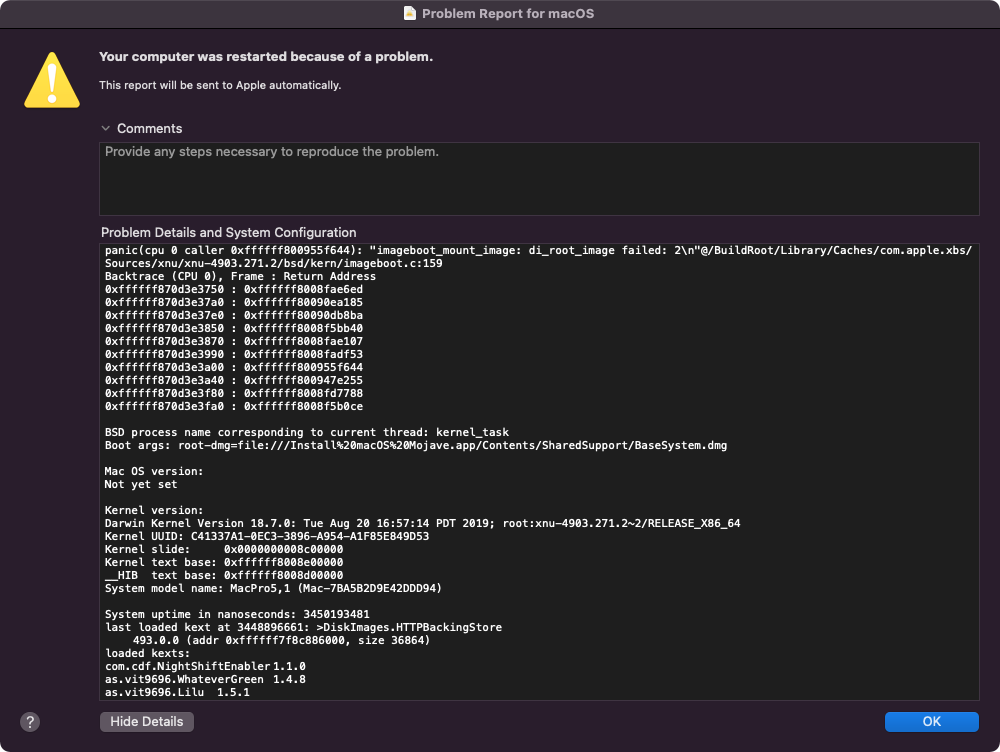Click the Hide Details button
The image size is (1000, 752).
point(147,721)
